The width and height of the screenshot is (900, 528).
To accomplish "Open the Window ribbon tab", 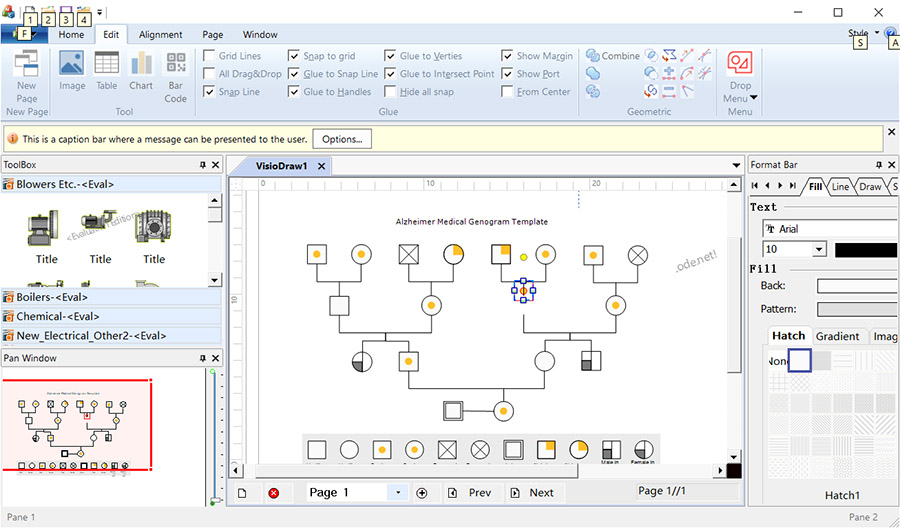I will point(260,34).
